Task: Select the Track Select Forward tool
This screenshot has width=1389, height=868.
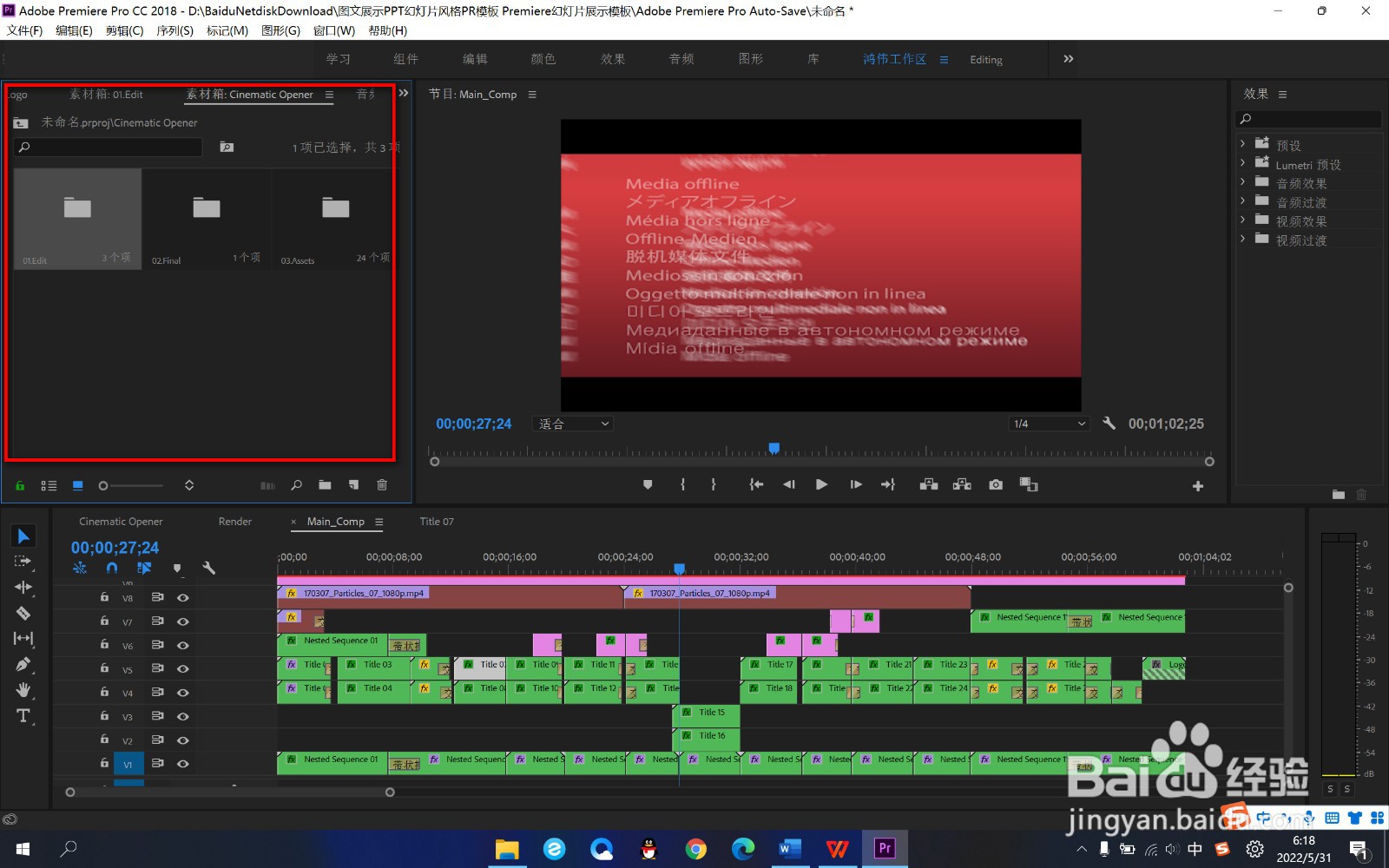Action: pos(23,562)
